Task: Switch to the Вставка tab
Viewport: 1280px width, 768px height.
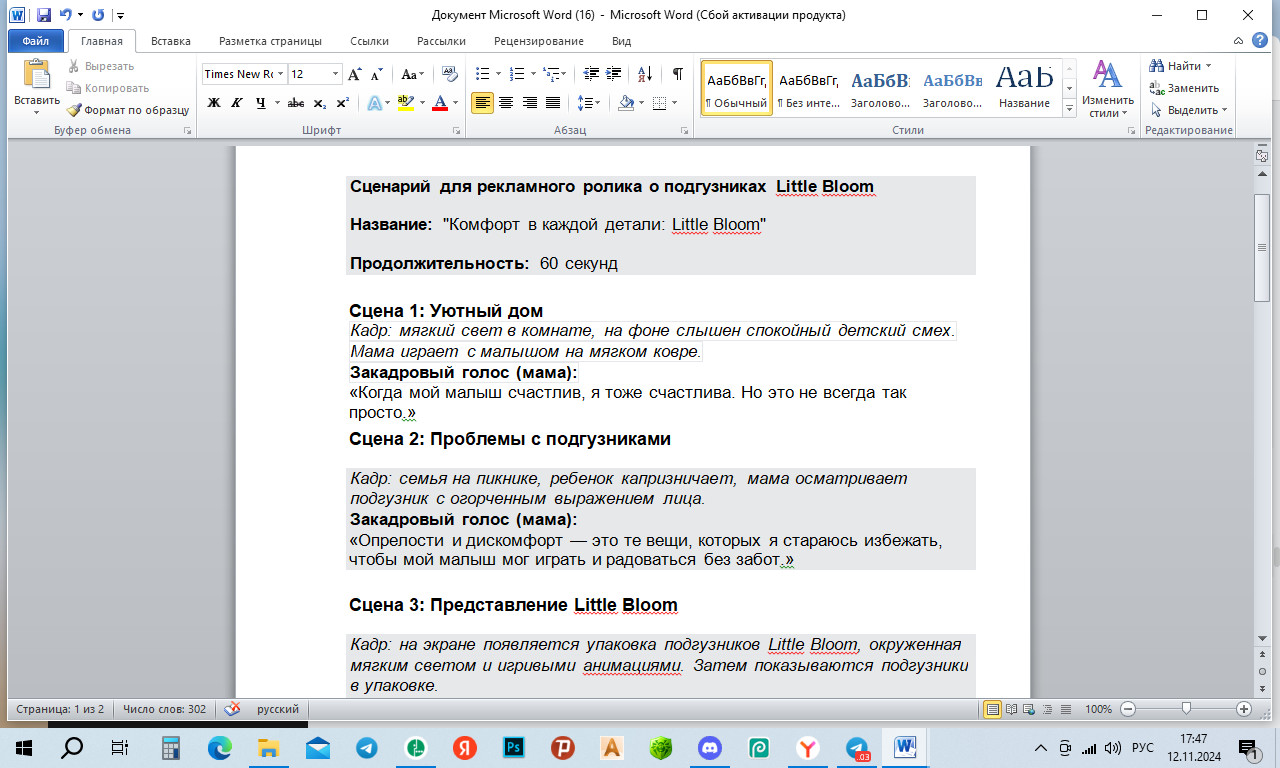Action: pos(170,41)
